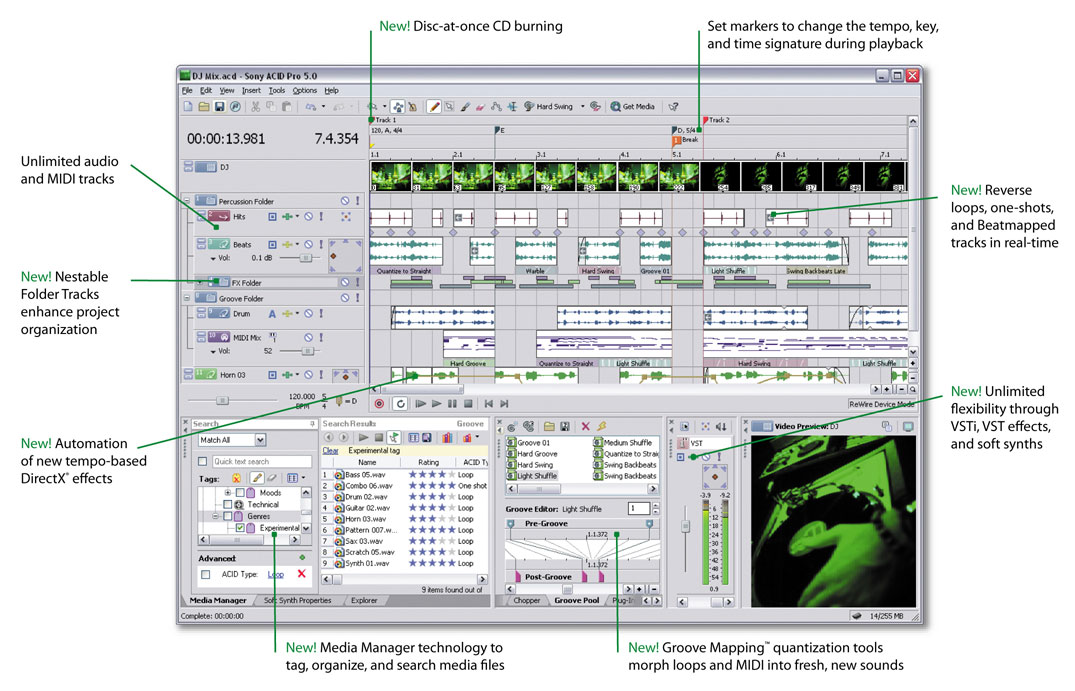Collapse the Groove Folder track
1075x691 pixels.
coord(186,299)
